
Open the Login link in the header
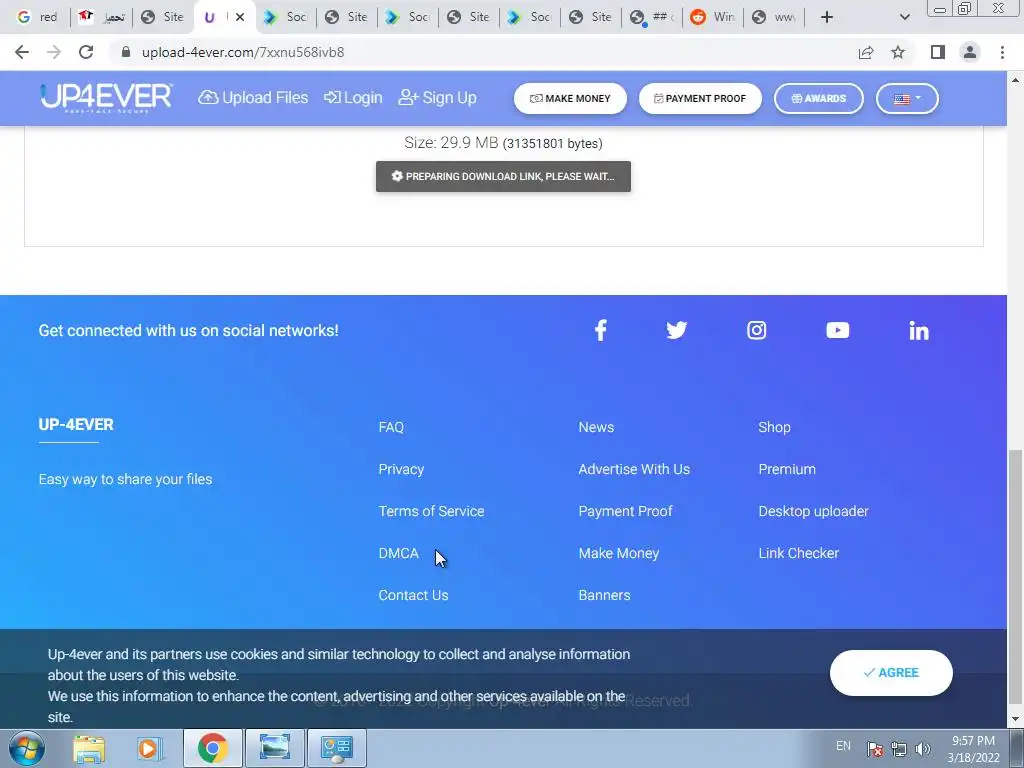[x=353, y=98]
